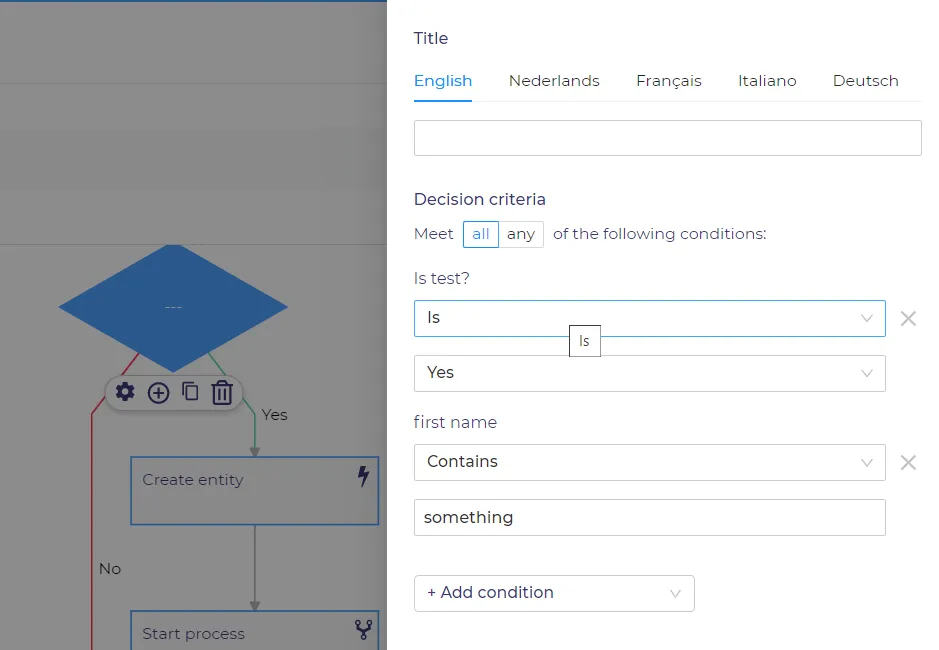This screenshot has width=939, height=650.
Task: Delete the node with the trash icon
Action: point(222,393)
